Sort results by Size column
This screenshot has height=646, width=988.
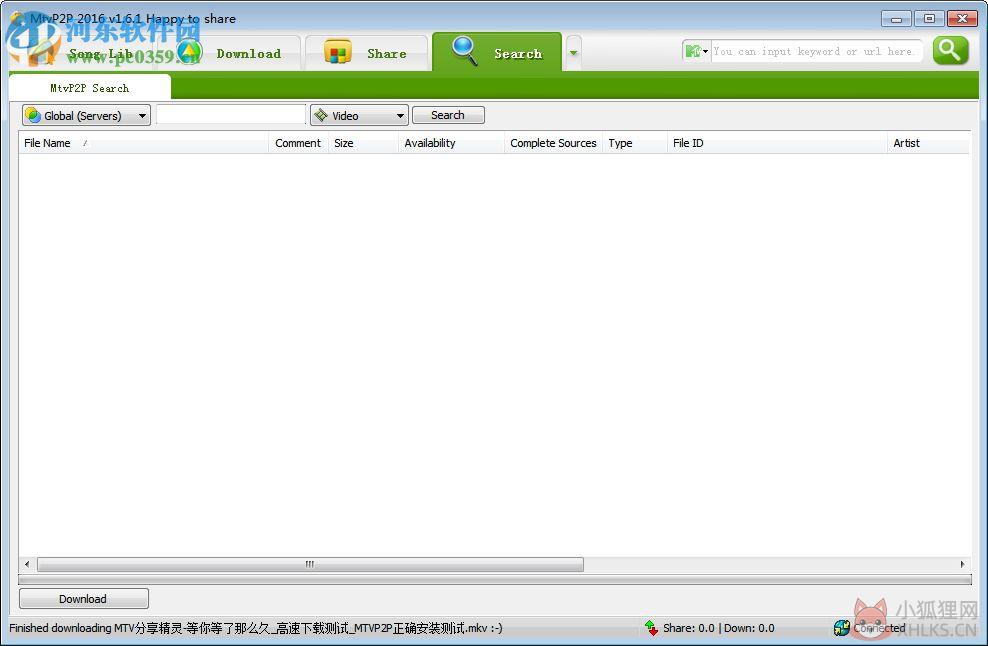363,143
